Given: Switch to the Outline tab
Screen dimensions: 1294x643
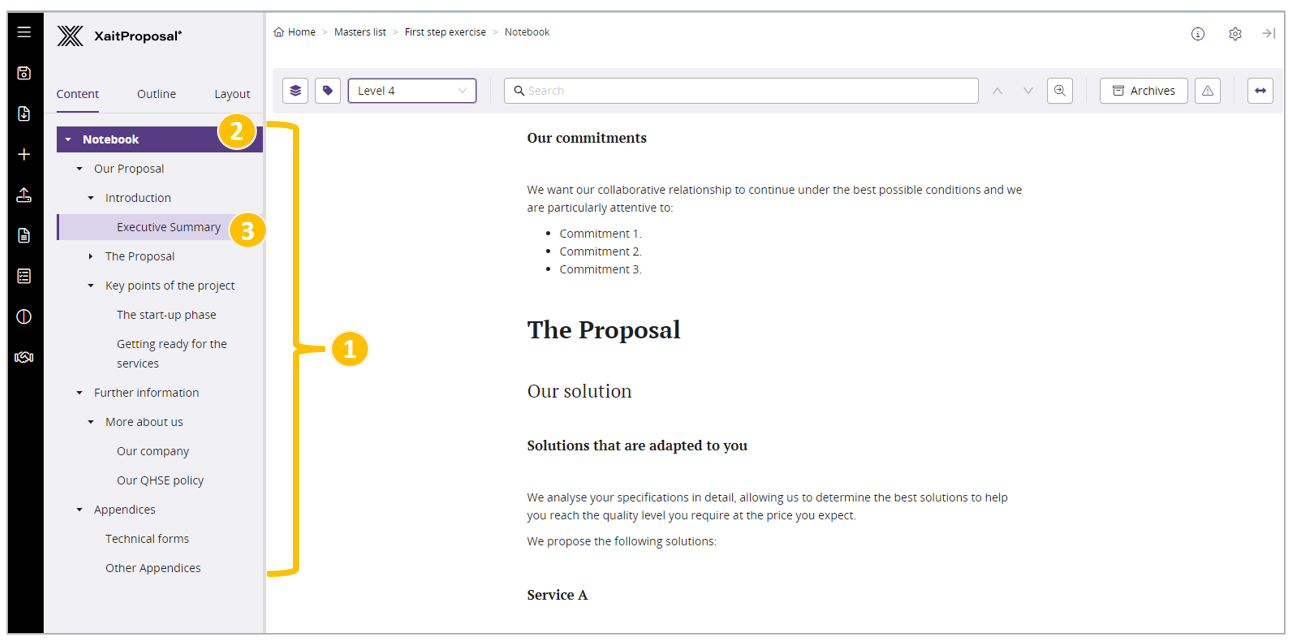Looking at the screenshot, I should 156,94.
